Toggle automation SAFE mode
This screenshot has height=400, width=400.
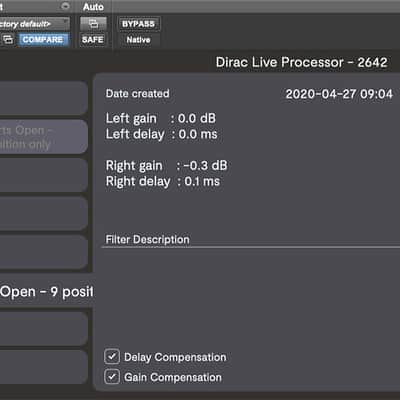tap(93, 39)
